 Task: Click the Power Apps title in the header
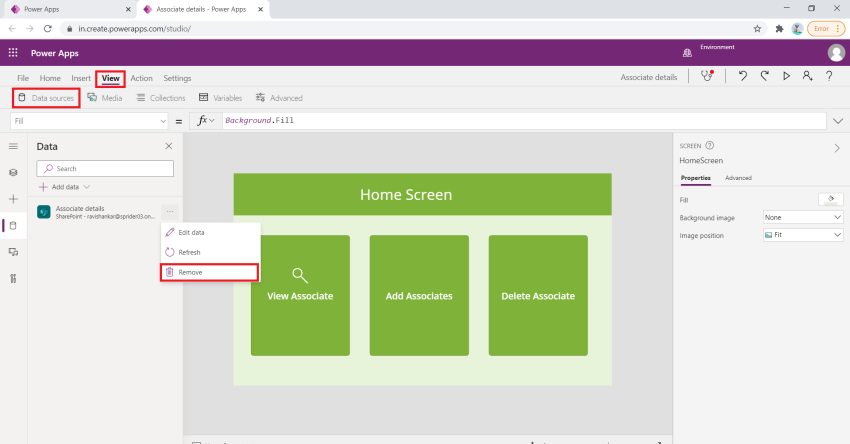[55, 53]
